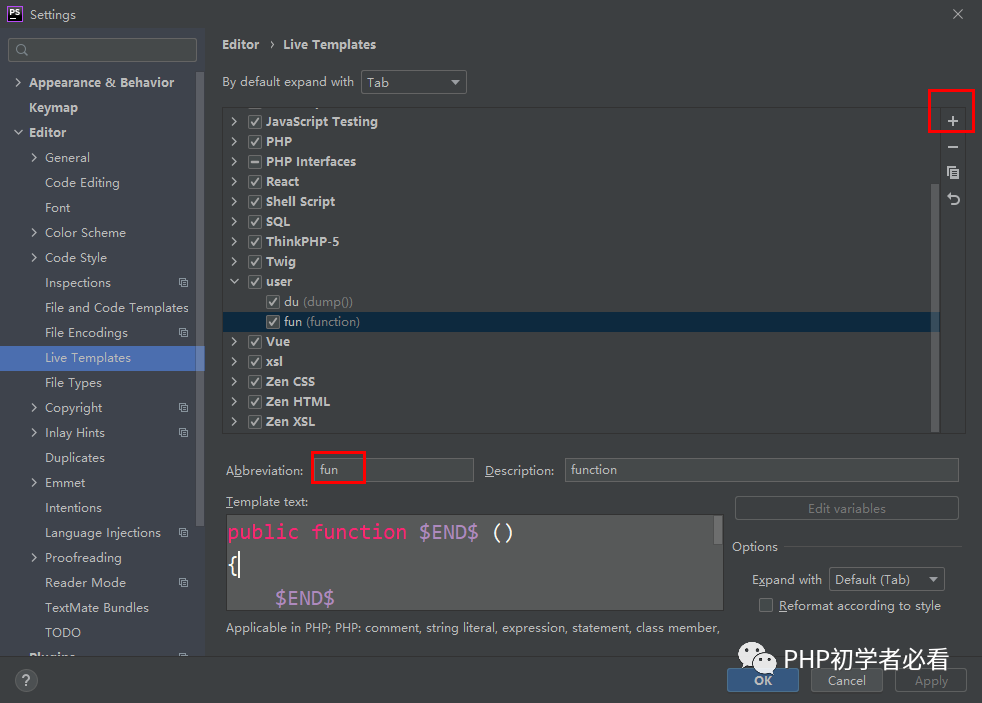Expand the Code Style settings node
The height and width of the screenshot is (703, 982).
coord(34,257)
